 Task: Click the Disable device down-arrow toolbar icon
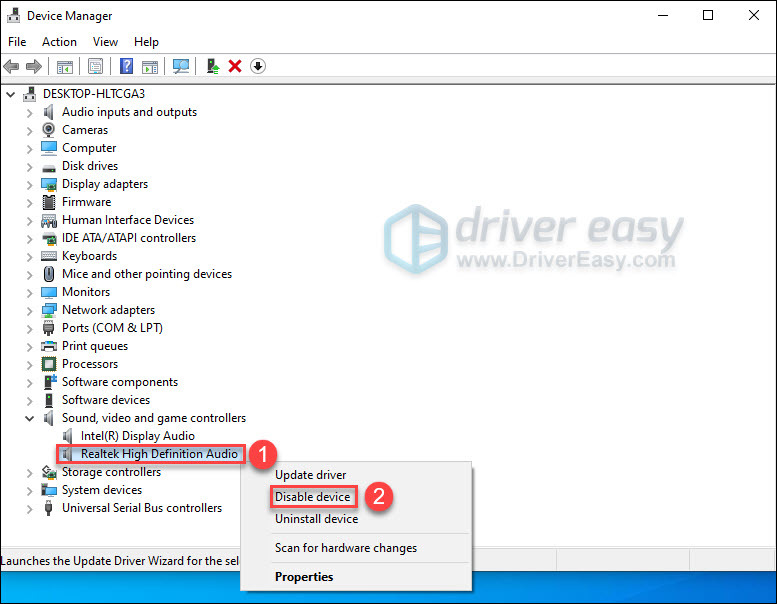(258, 66)
